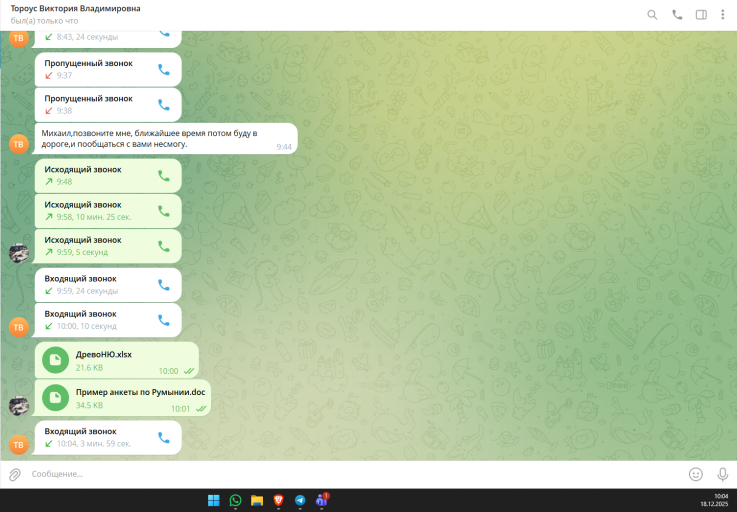Screen dimensions: 737x512
Task: Switch to Telegram in the taskbar
Action: pyautogui.click(x=300, y=500)
